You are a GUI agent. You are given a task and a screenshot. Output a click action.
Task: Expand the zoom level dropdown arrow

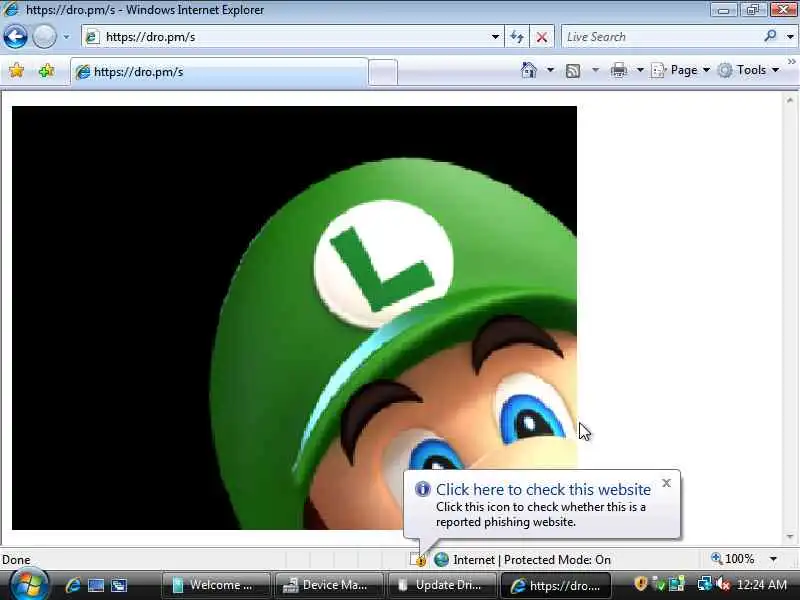[773, 559]
